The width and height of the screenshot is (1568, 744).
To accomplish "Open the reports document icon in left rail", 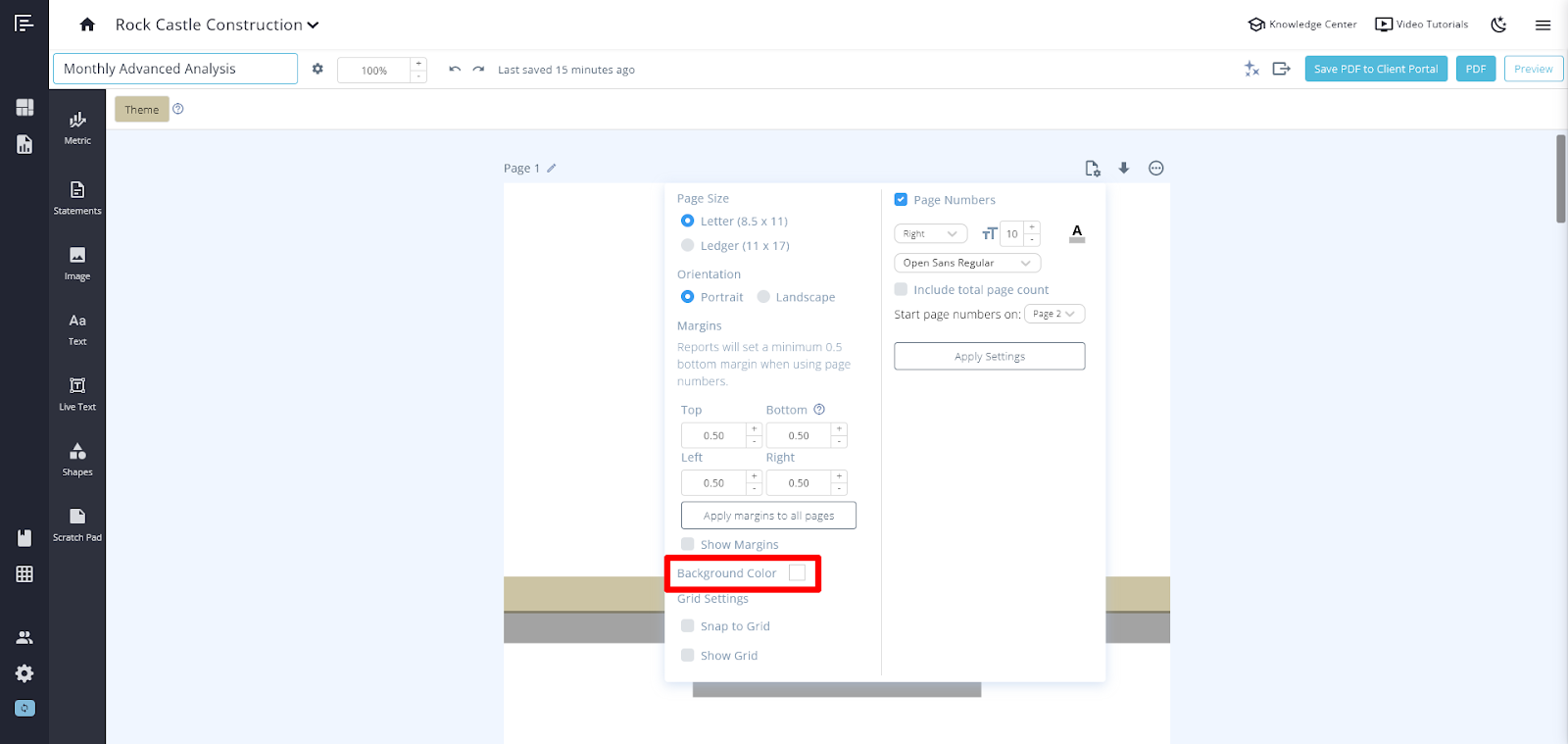I will (x=24, y=144).
